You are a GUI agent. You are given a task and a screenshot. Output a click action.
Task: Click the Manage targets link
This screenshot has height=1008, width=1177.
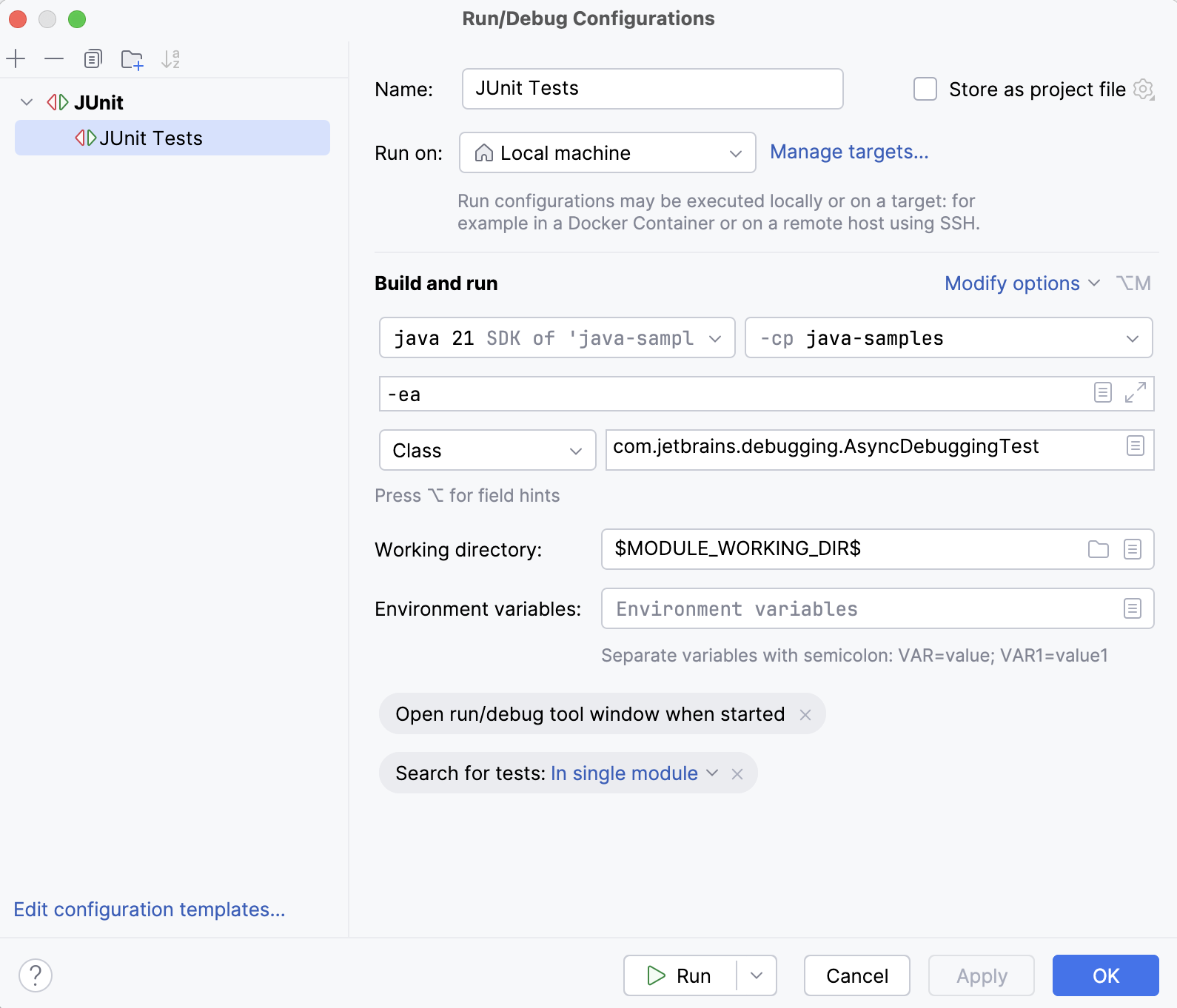[x=848, y=152]
